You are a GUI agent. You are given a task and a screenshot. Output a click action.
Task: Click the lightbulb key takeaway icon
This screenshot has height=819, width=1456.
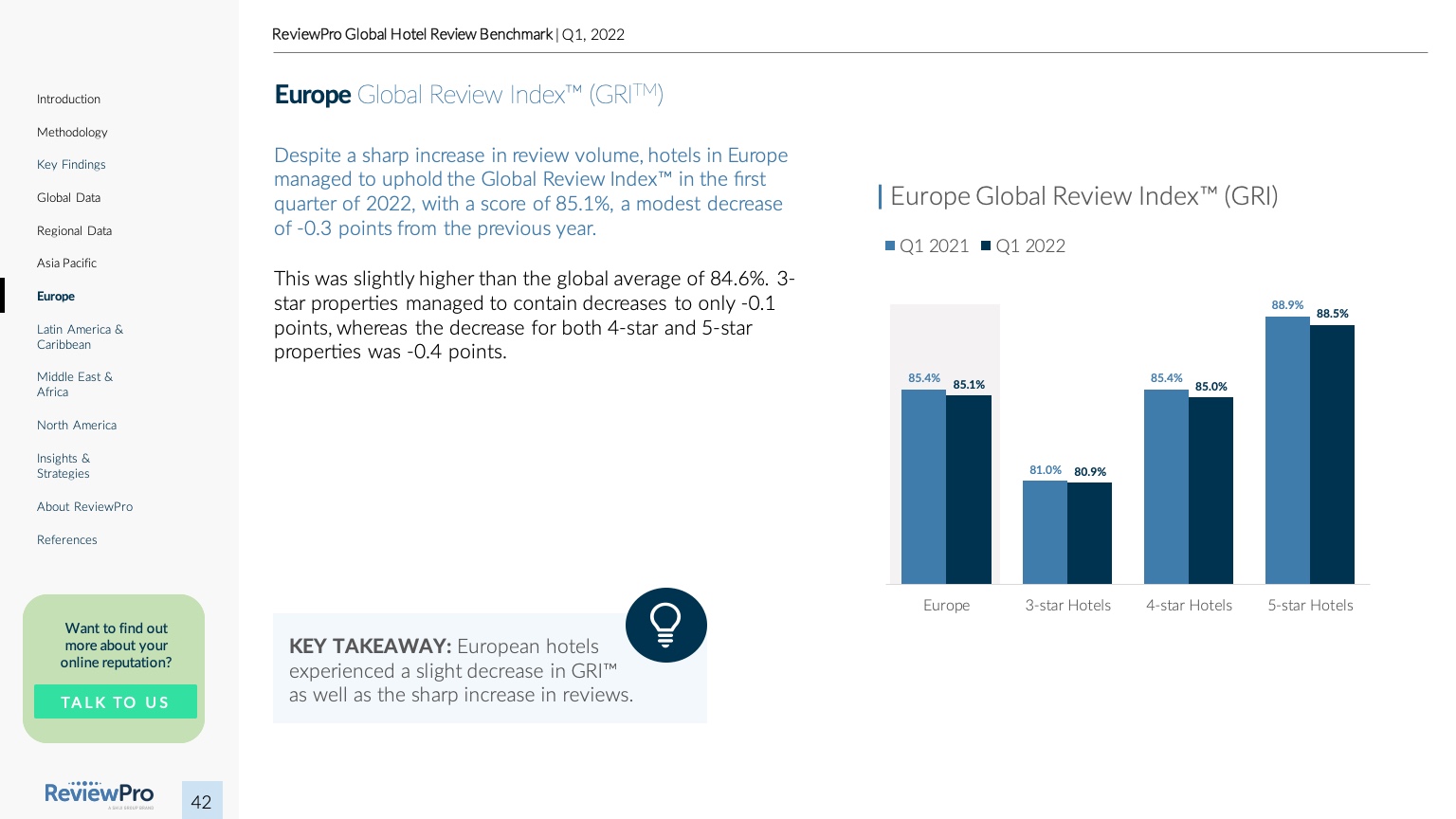click(665, 625)
